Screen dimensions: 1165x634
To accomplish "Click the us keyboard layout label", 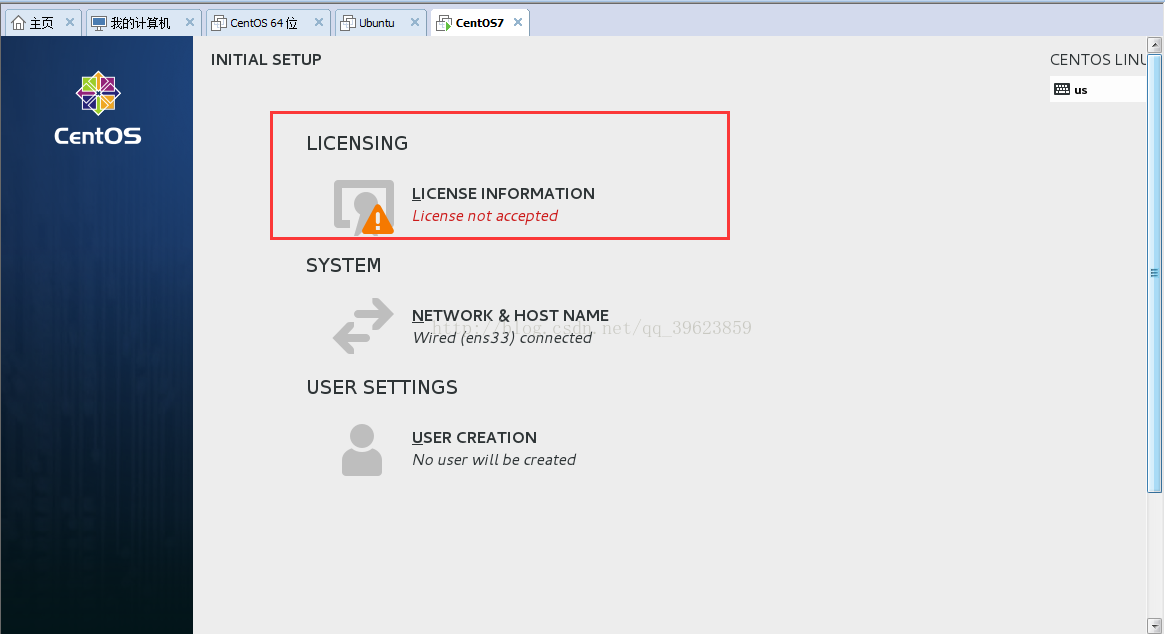I will [x=1080, y=90].
